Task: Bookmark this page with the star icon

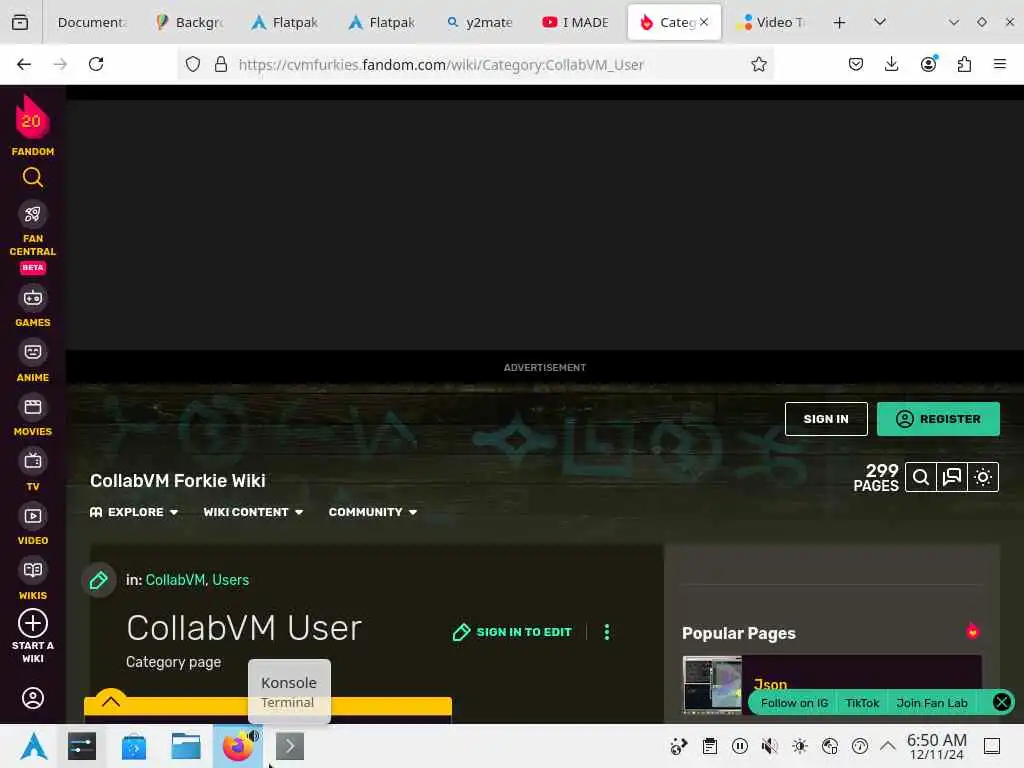Action: tap(759, 64)
